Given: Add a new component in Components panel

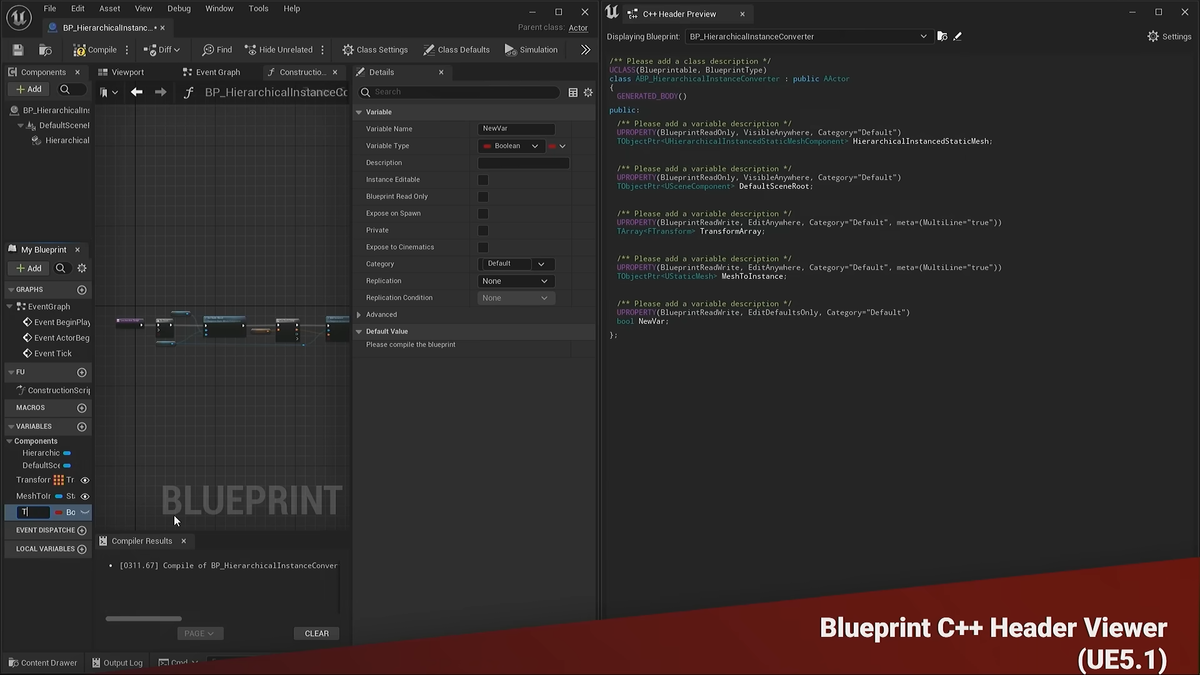Looking at the screenshot, I should tap(28, 89).
